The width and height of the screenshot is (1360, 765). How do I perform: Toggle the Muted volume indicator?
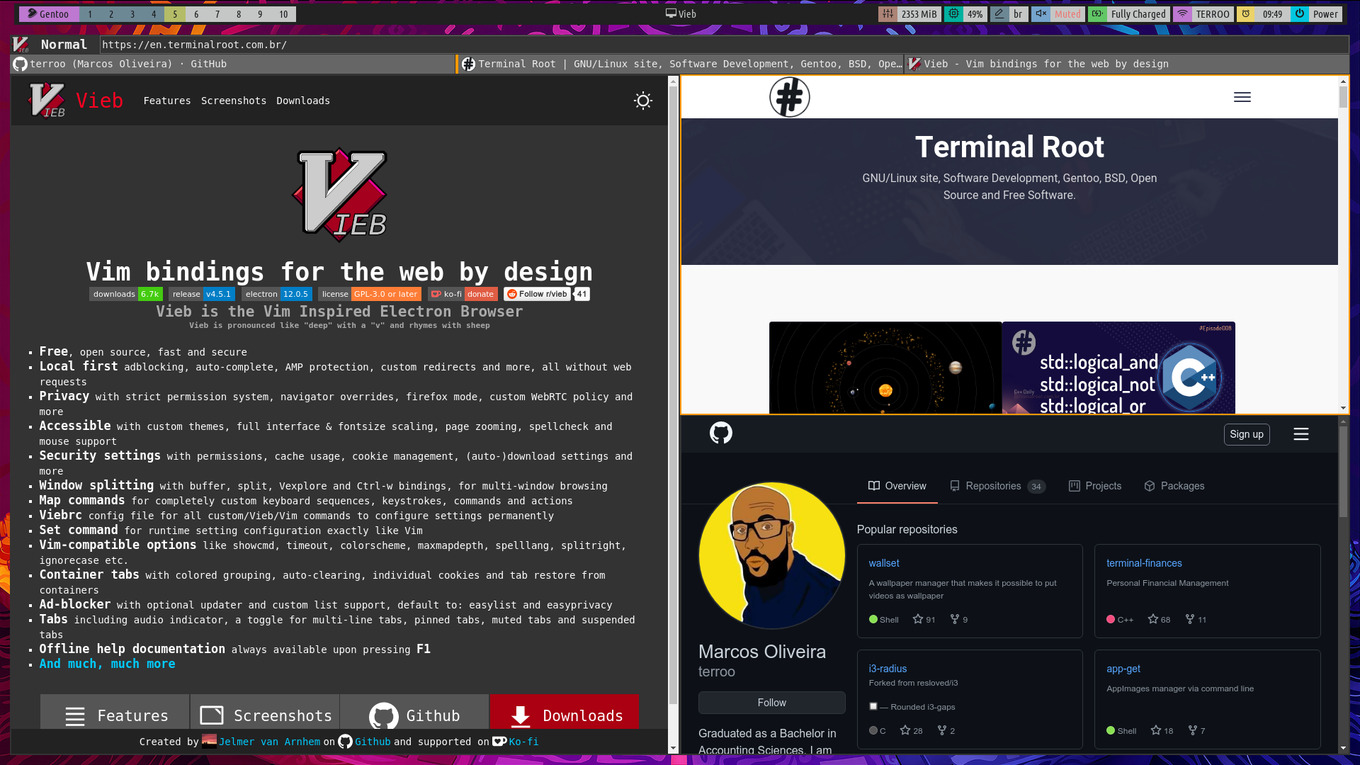1058,14
